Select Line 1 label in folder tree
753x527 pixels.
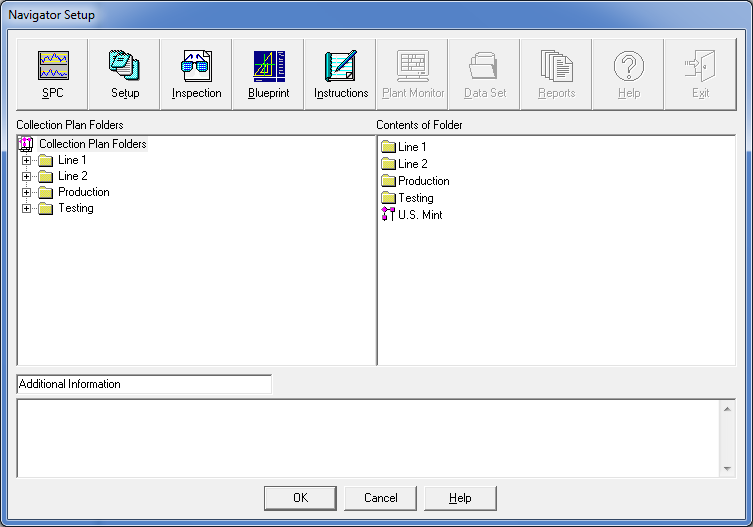point(72,160)
